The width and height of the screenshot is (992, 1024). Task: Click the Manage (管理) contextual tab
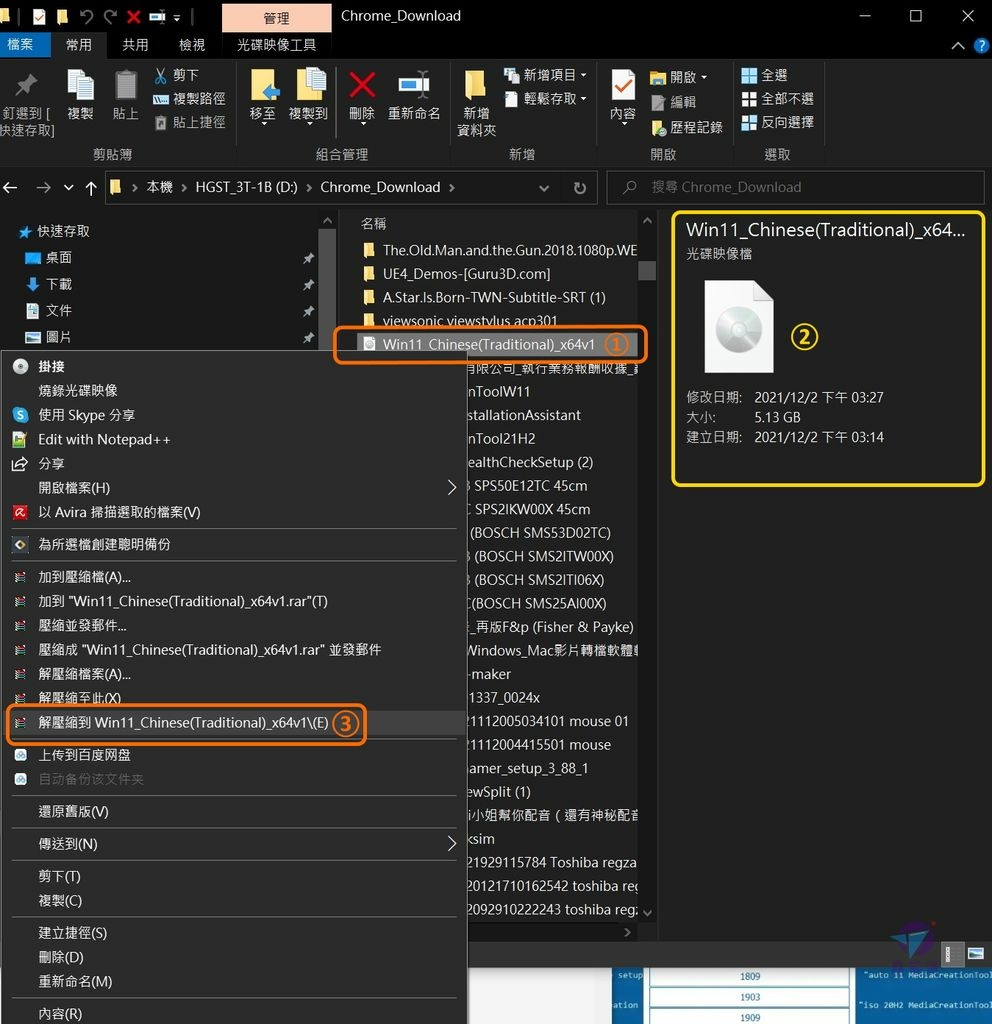click(276, 18)
